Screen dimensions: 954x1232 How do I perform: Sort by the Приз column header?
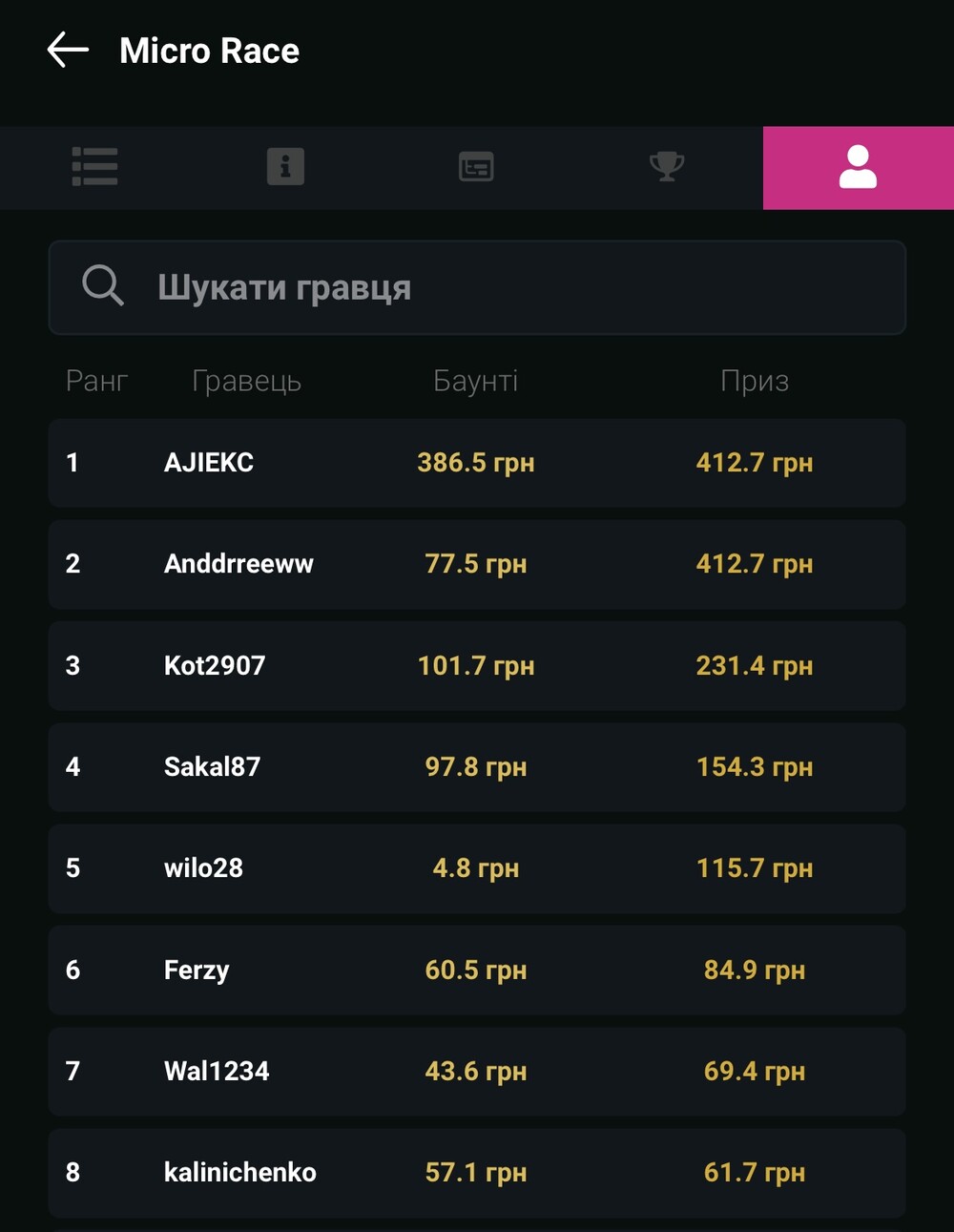755,381
